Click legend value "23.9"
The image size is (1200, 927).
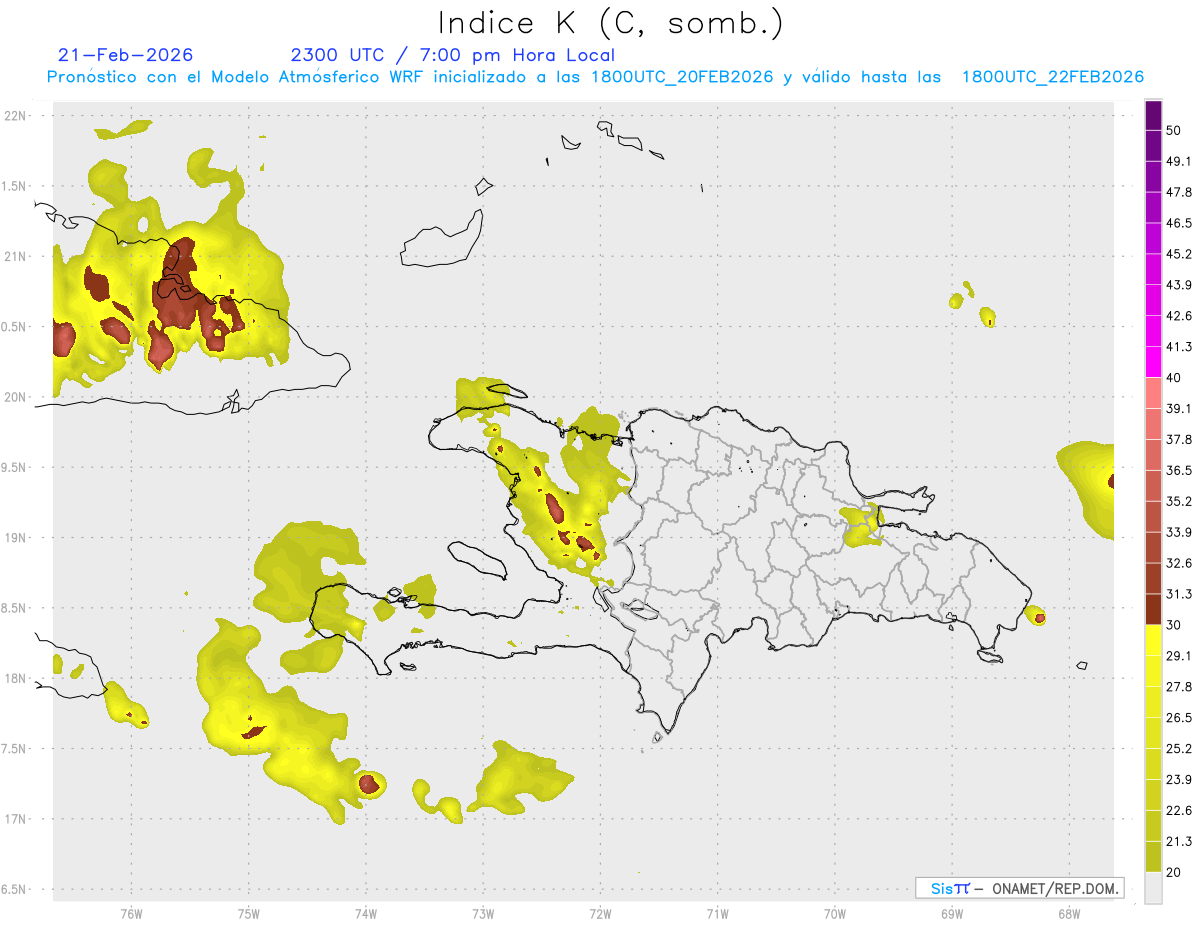(1179, 779)
